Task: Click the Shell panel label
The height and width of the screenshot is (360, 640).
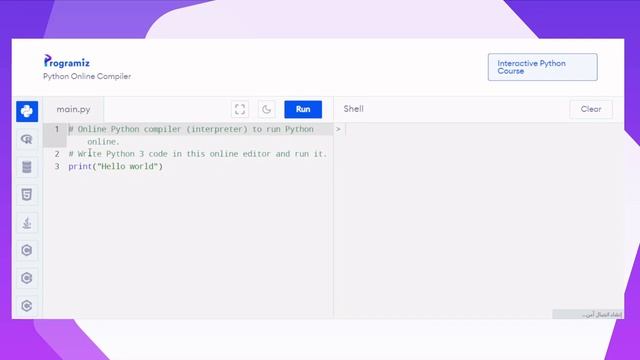Action: tap(353, 109)
